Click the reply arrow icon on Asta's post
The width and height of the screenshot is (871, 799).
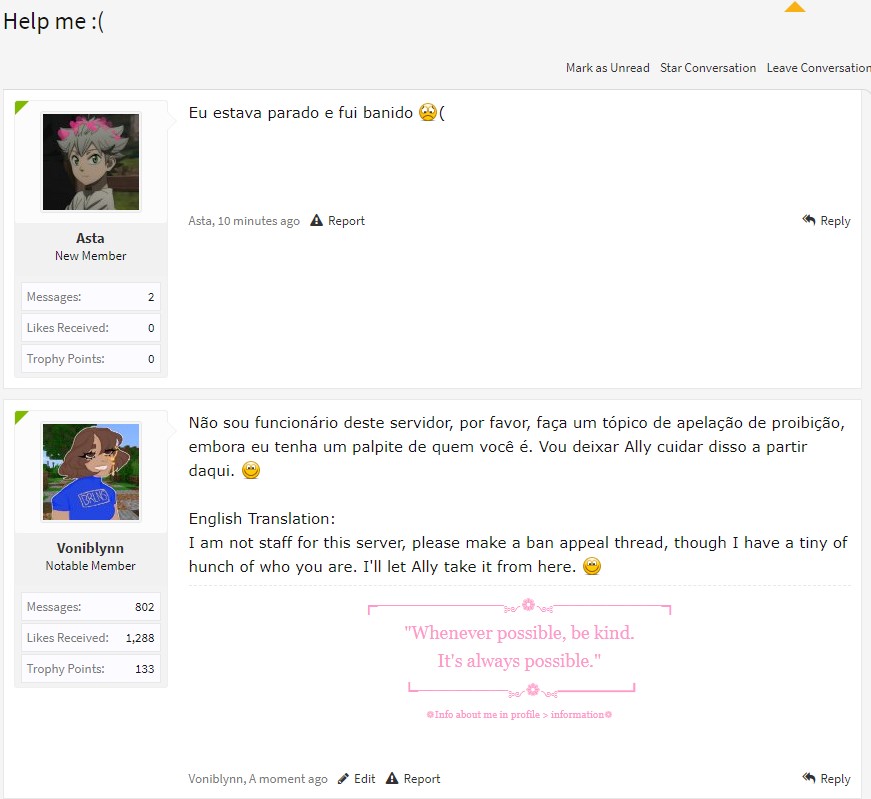click(809, 220)
